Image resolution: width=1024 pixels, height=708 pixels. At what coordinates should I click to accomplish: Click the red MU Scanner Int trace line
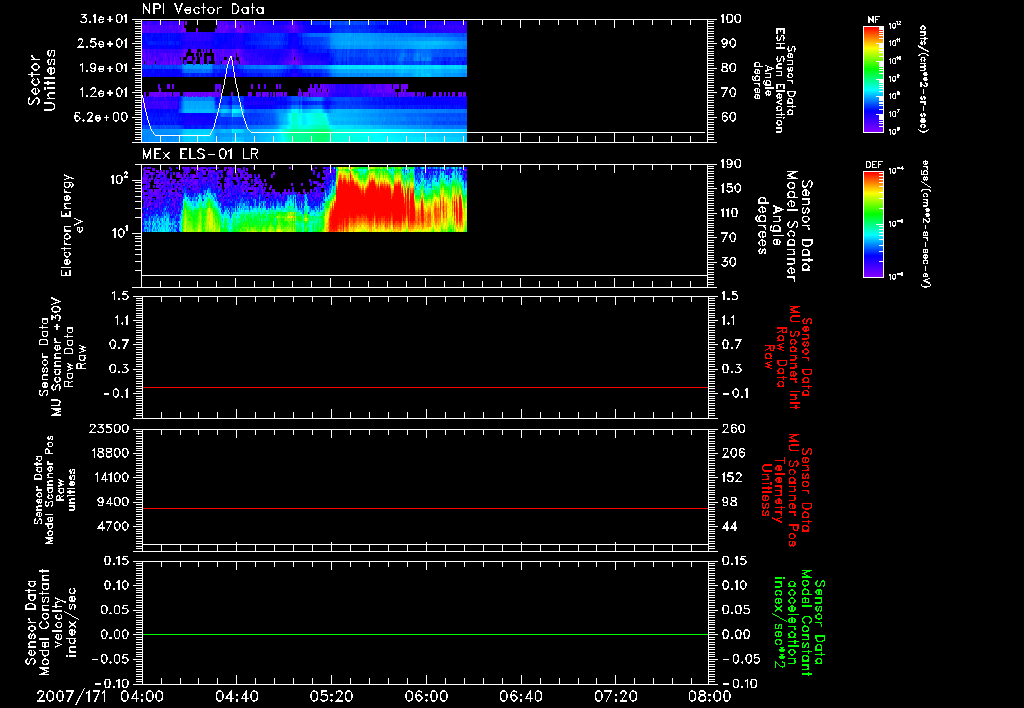pyautogui.click(x=424, y=387)
